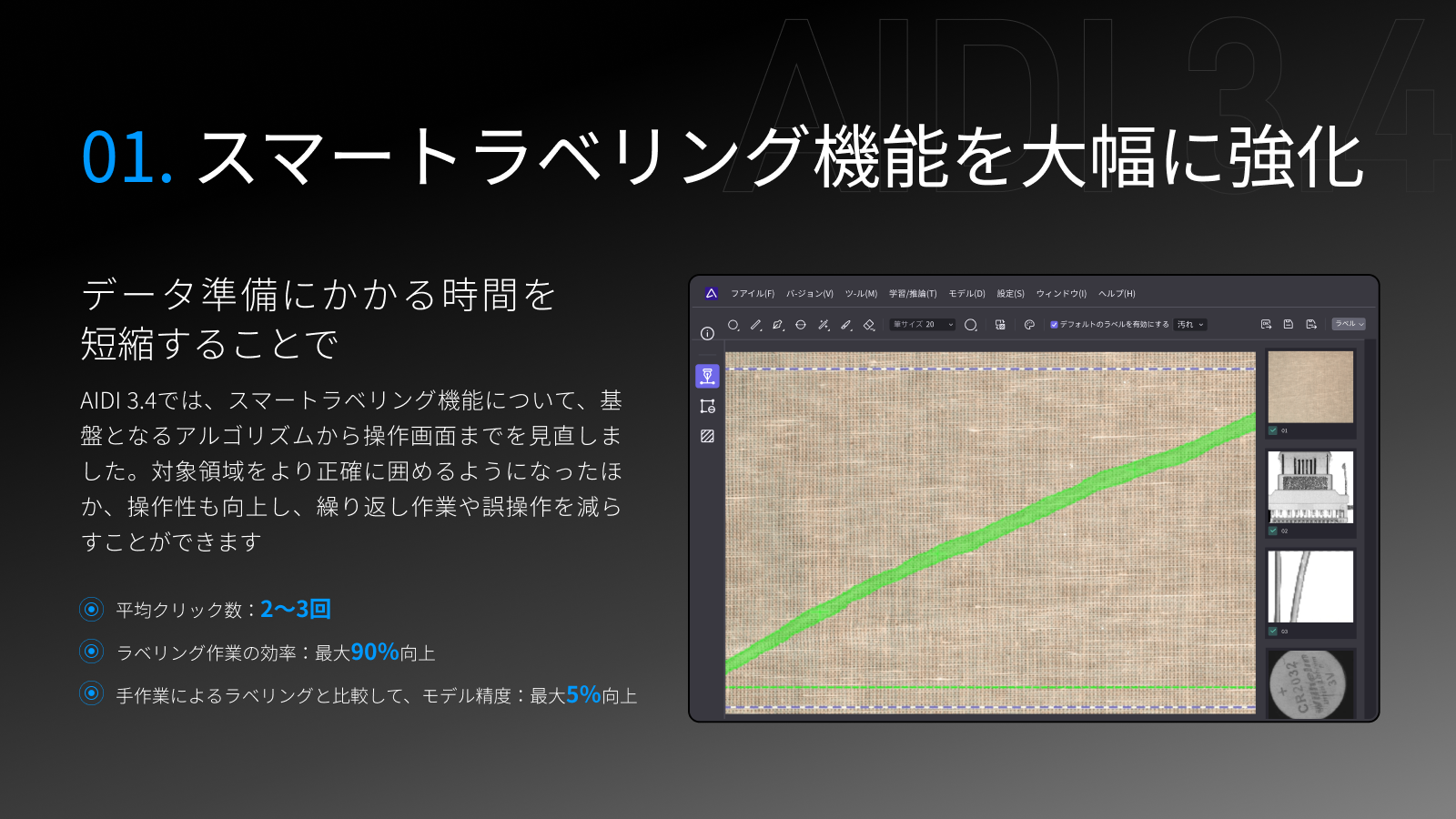Toggle the checkbox for image 01
Screen dimensions: 1456x819
[1273, 430]
